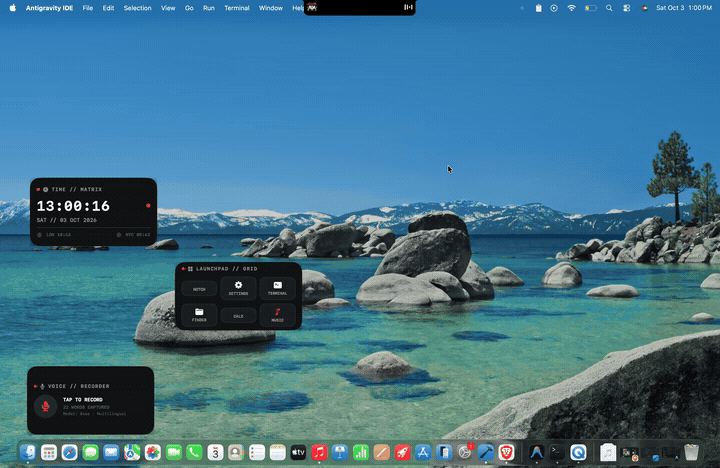The width and height of the screenshot is (720, 468).
Task: Open Apple TV from the Dock
Action: pyautogui.click(x=298, y=452)
